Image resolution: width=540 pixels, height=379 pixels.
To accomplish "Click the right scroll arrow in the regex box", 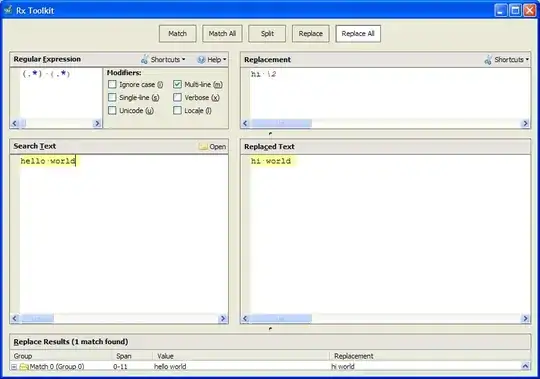I will tap(97, 123).
